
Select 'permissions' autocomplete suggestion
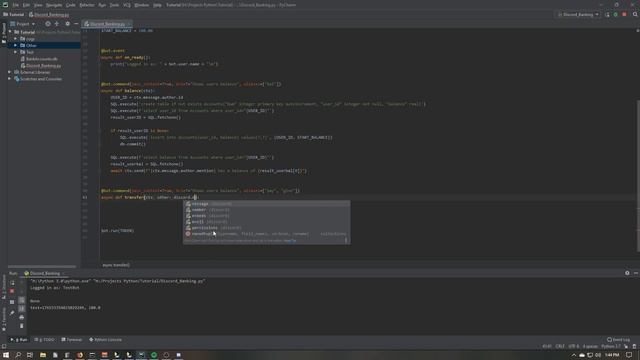tap(266, 227)
